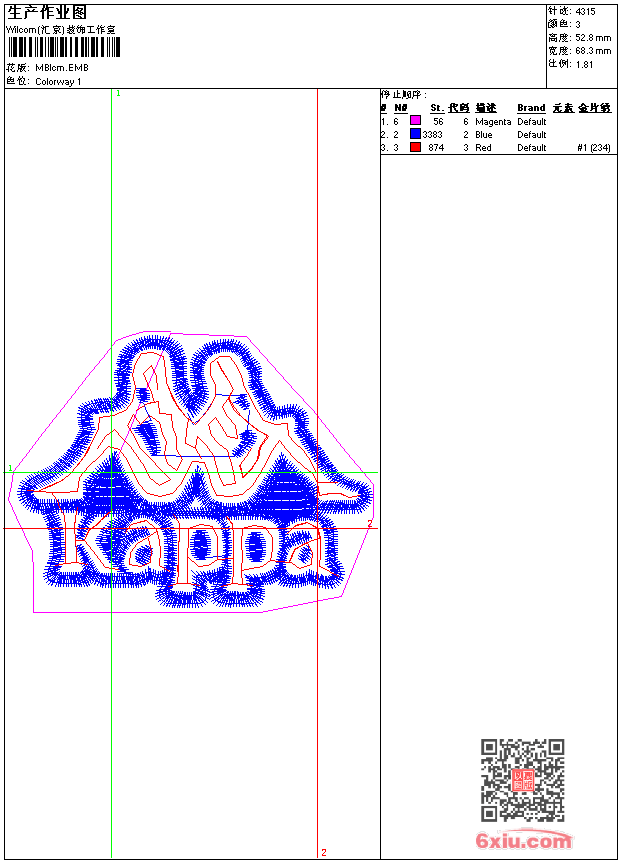Click the scale value 1.81
This screenshot has width=620, height=860.
[x=584, y=64]
